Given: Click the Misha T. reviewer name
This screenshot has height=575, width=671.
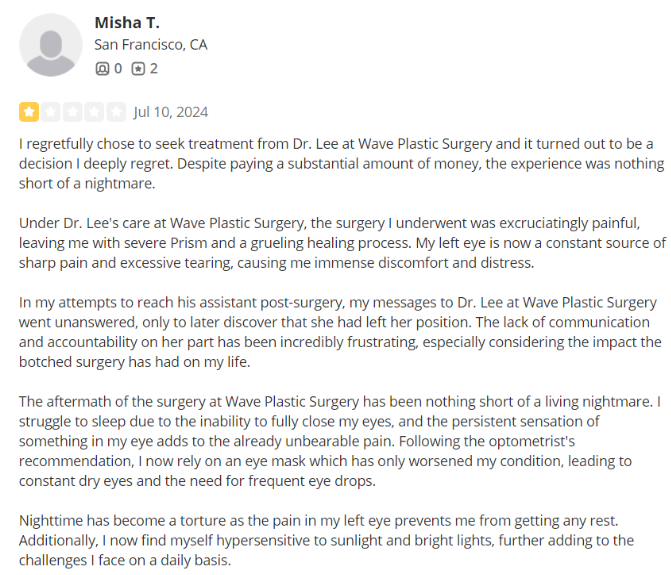Looking at the screenshot, I should [127, 23].
